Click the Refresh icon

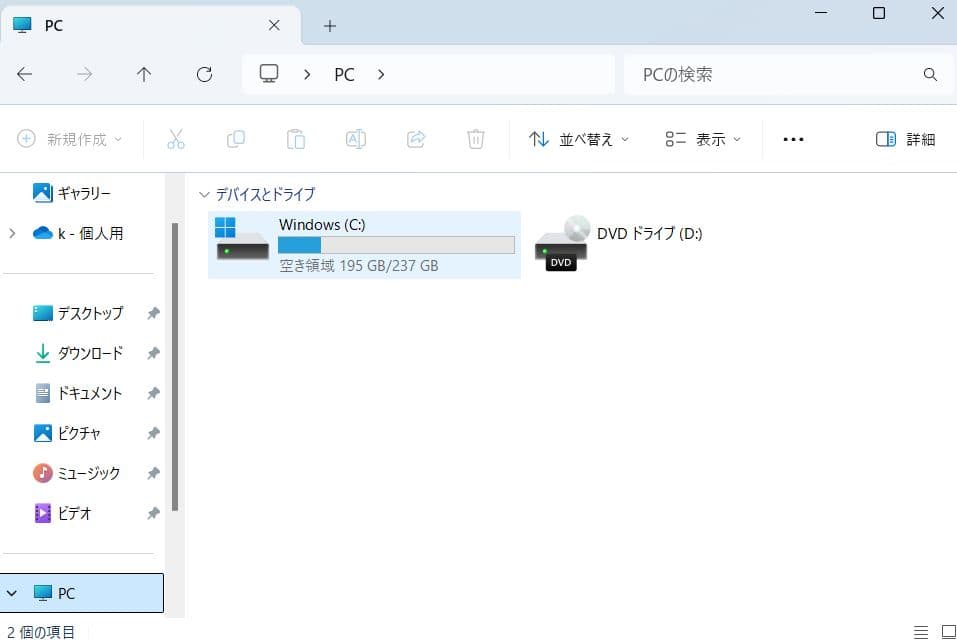tap(204, 74)
